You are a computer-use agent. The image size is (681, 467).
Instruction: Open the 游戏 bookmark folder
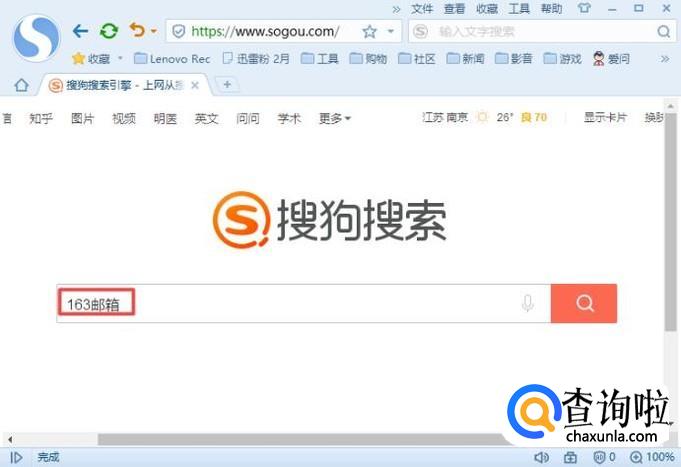coord(562,59)
